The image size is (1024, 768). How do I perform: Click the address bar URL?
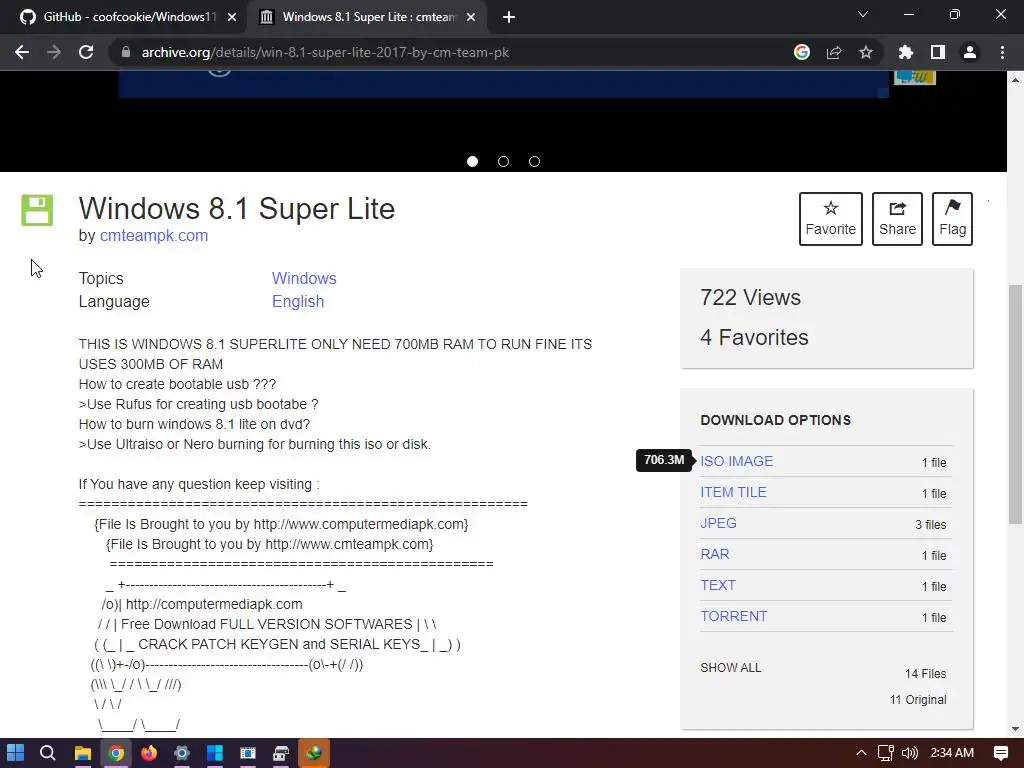coord(325,52)
